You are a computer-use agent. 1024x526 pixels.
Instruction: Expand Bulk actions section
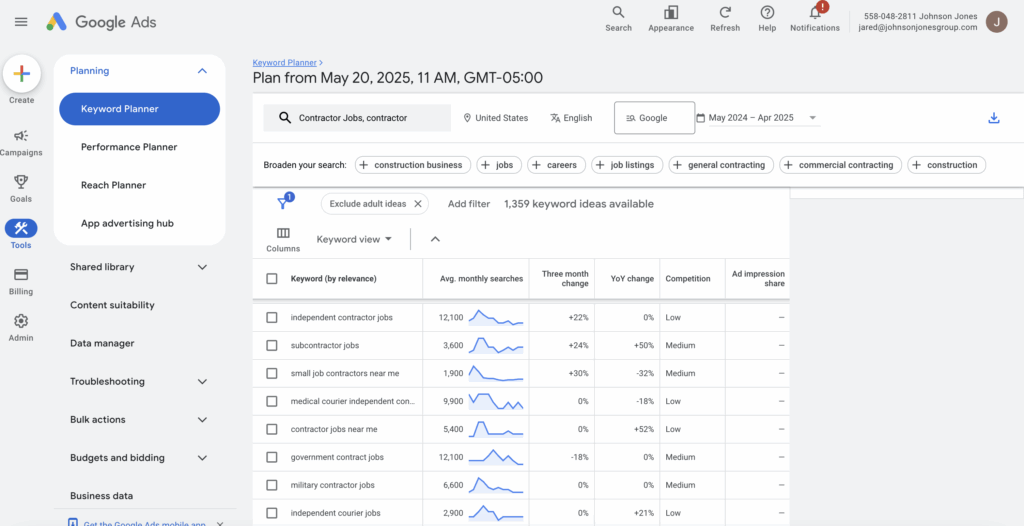[202, 419]
